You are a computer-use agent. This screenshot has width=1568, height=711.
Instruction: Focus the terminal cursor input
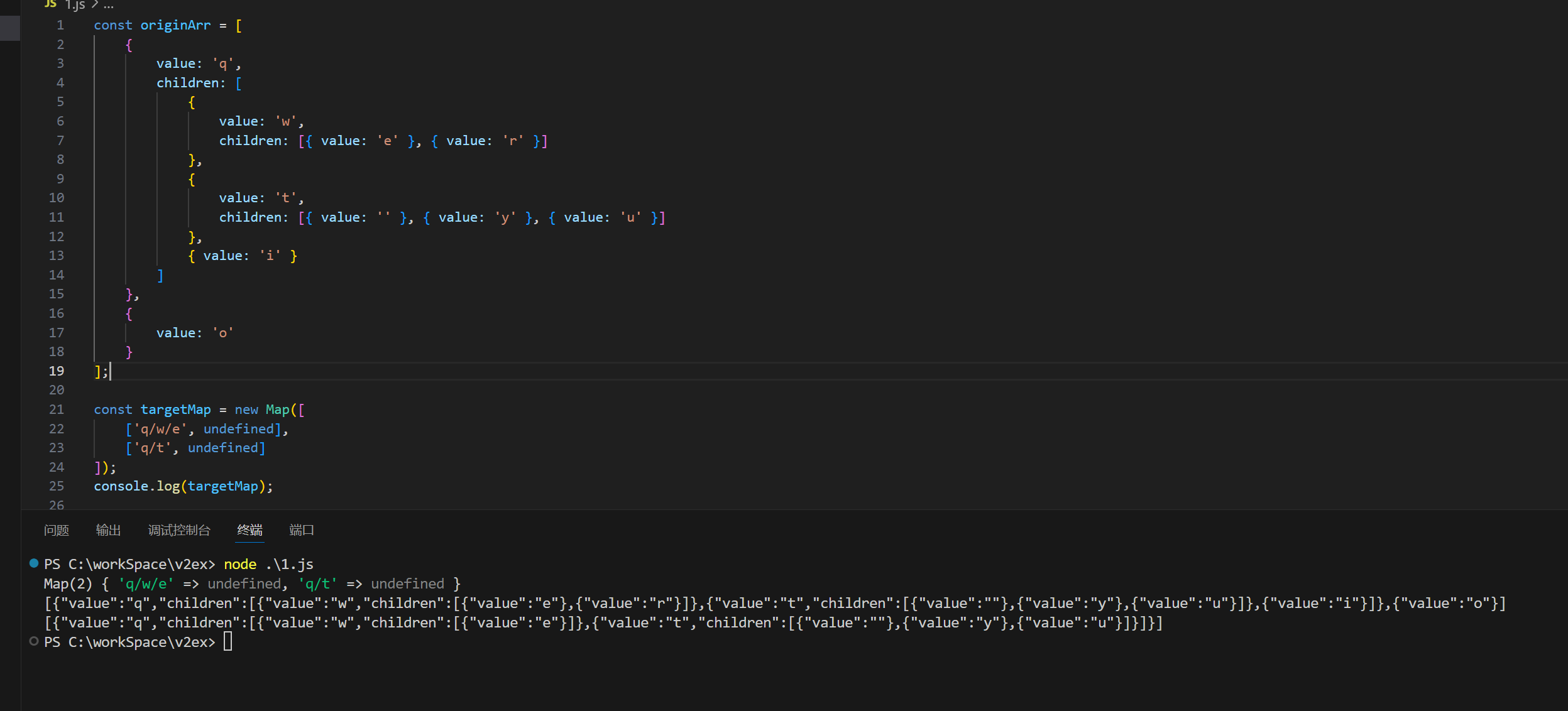pos(228,641)
